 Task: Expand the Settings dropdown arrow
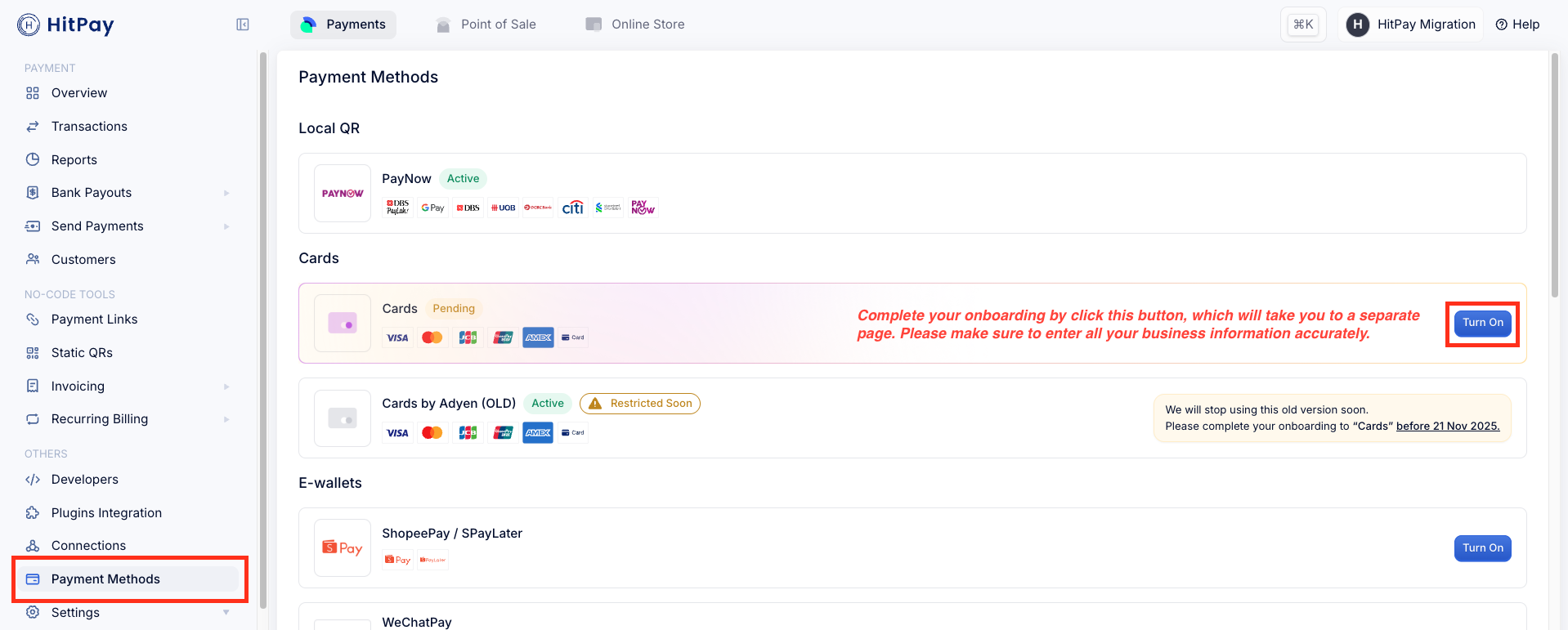[226, 612]
